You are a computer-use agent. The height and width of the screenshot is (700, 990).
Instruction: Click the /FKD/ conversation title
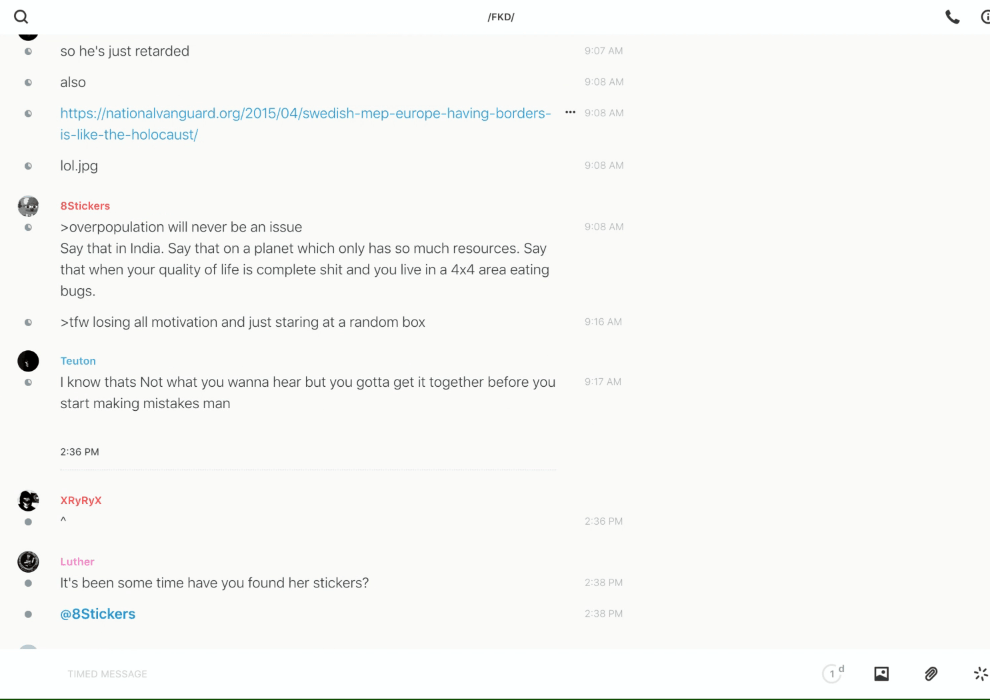501,17
